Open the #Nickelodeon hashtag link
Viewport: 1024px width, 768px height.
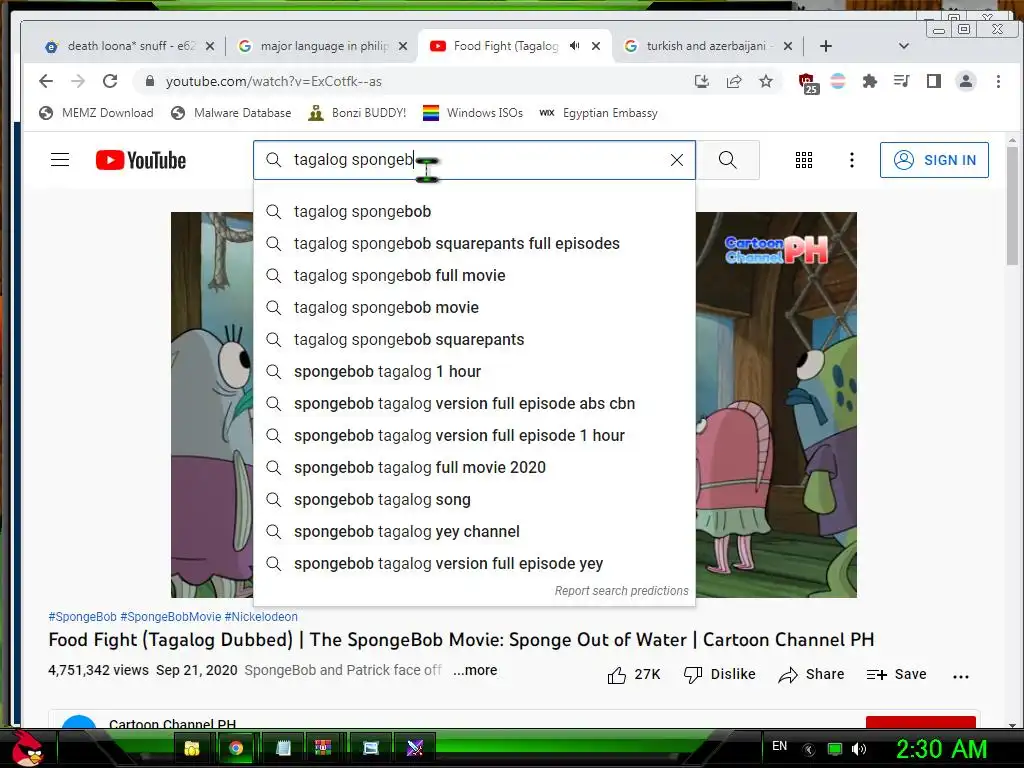[x=261, y=616]
